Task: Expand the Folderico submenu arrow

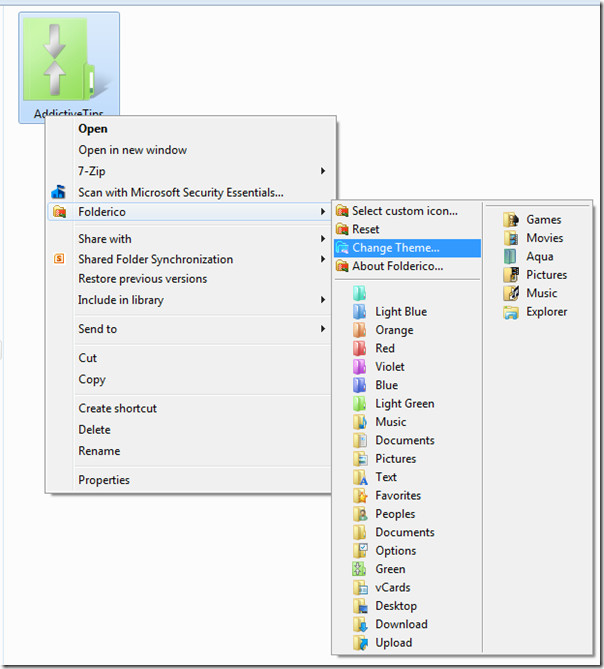Action: (x=323, y=212)
